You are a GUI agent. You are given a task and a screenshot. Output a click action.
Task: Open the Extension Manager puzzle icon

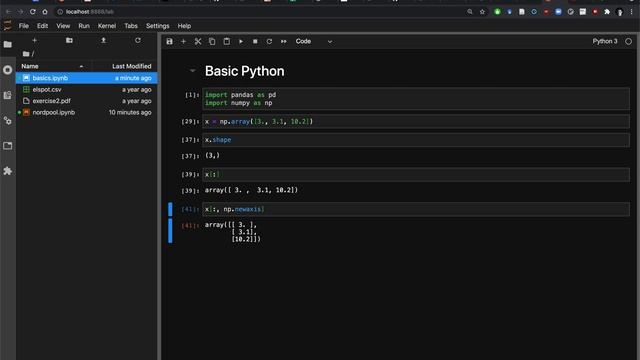(8, 171)
